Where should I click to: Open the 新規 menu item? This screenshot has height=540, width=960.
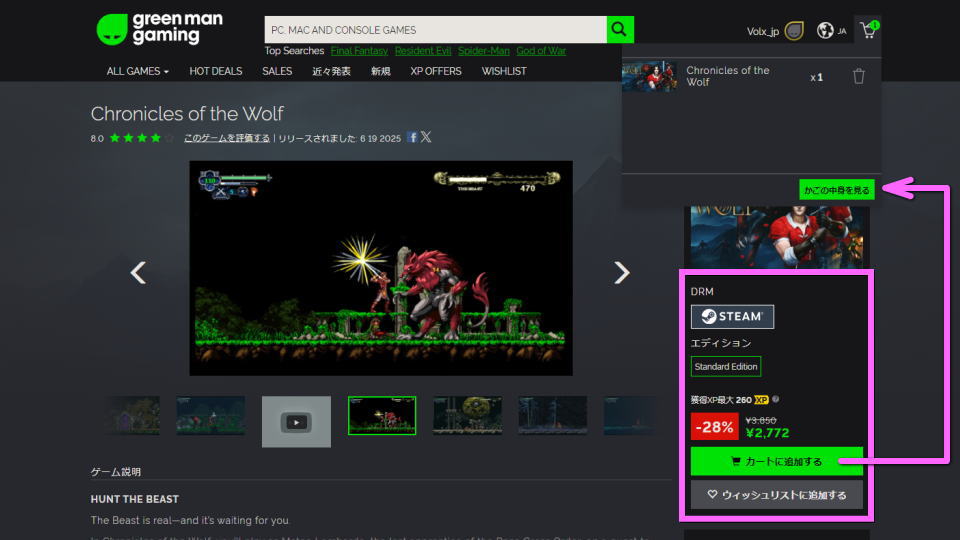pos(380,71)
